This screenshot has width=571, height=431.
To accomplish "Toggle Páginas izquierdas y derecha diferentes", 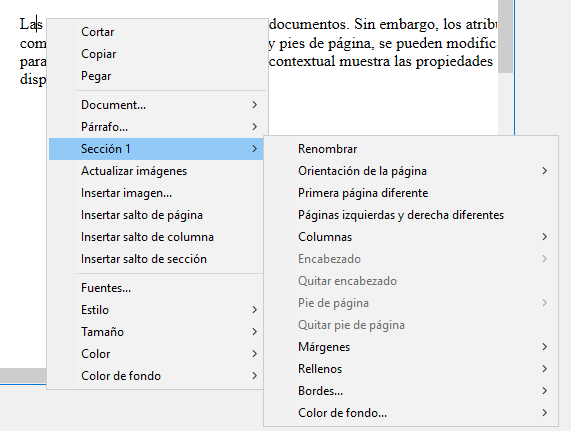I will (411, 215).
